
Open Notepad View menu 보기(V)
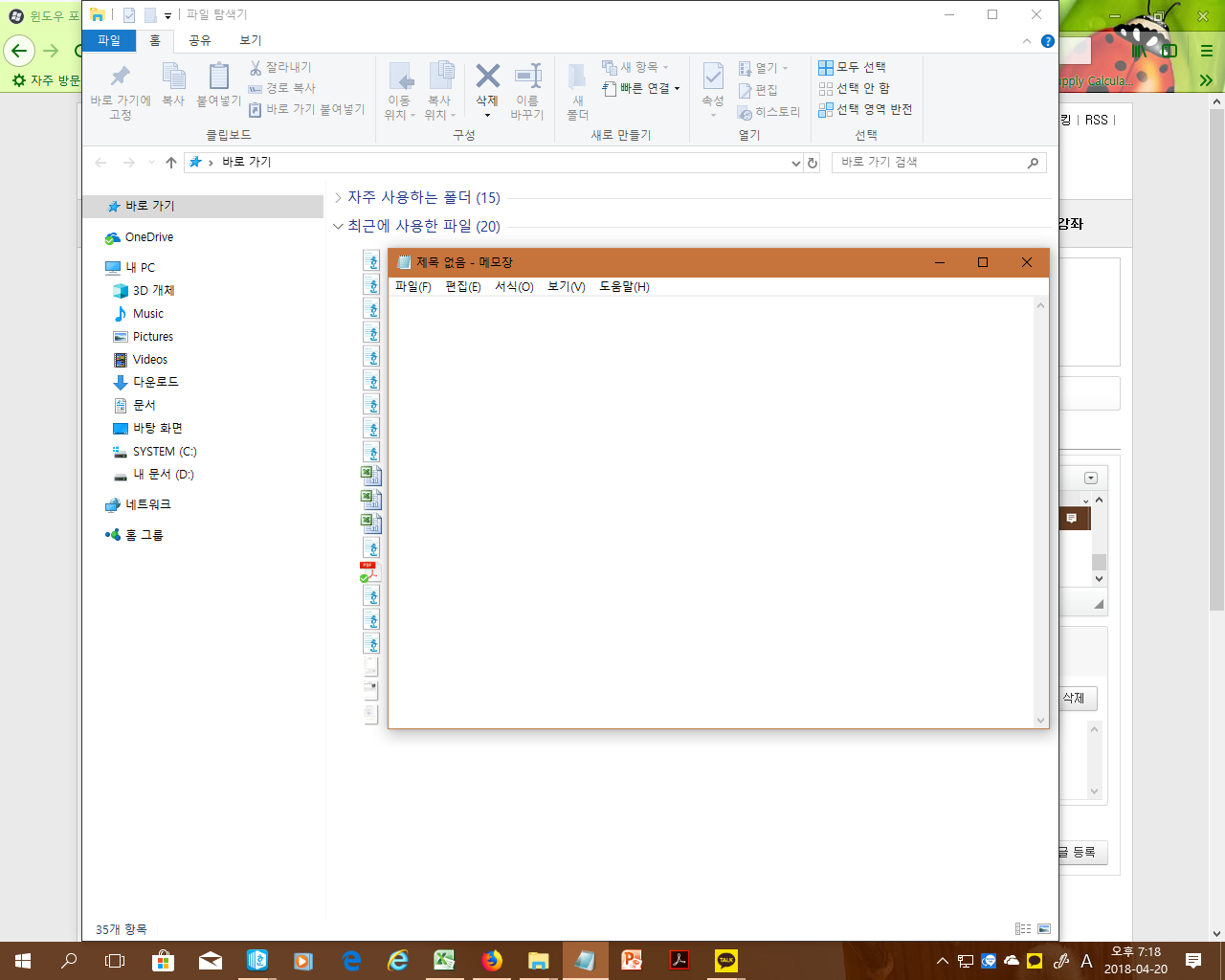567,287
